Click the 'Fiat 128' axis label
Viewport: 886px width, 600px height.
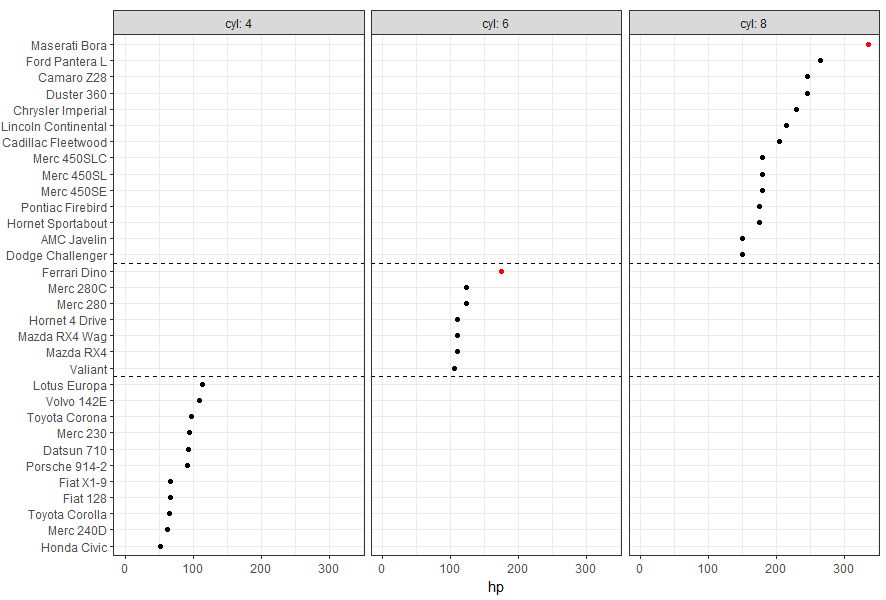point(85,498)
